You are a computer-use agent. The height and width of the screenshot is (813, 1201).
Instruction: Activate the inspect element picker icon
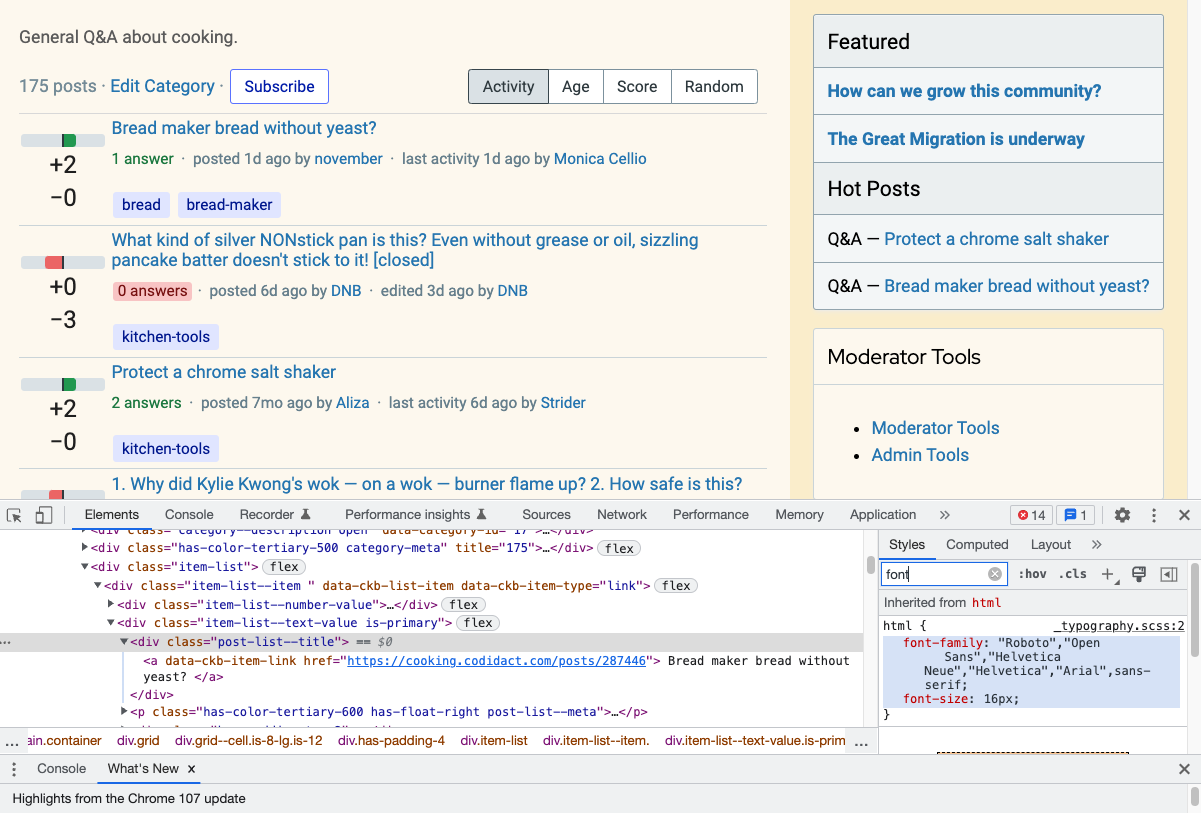[14, 515]
